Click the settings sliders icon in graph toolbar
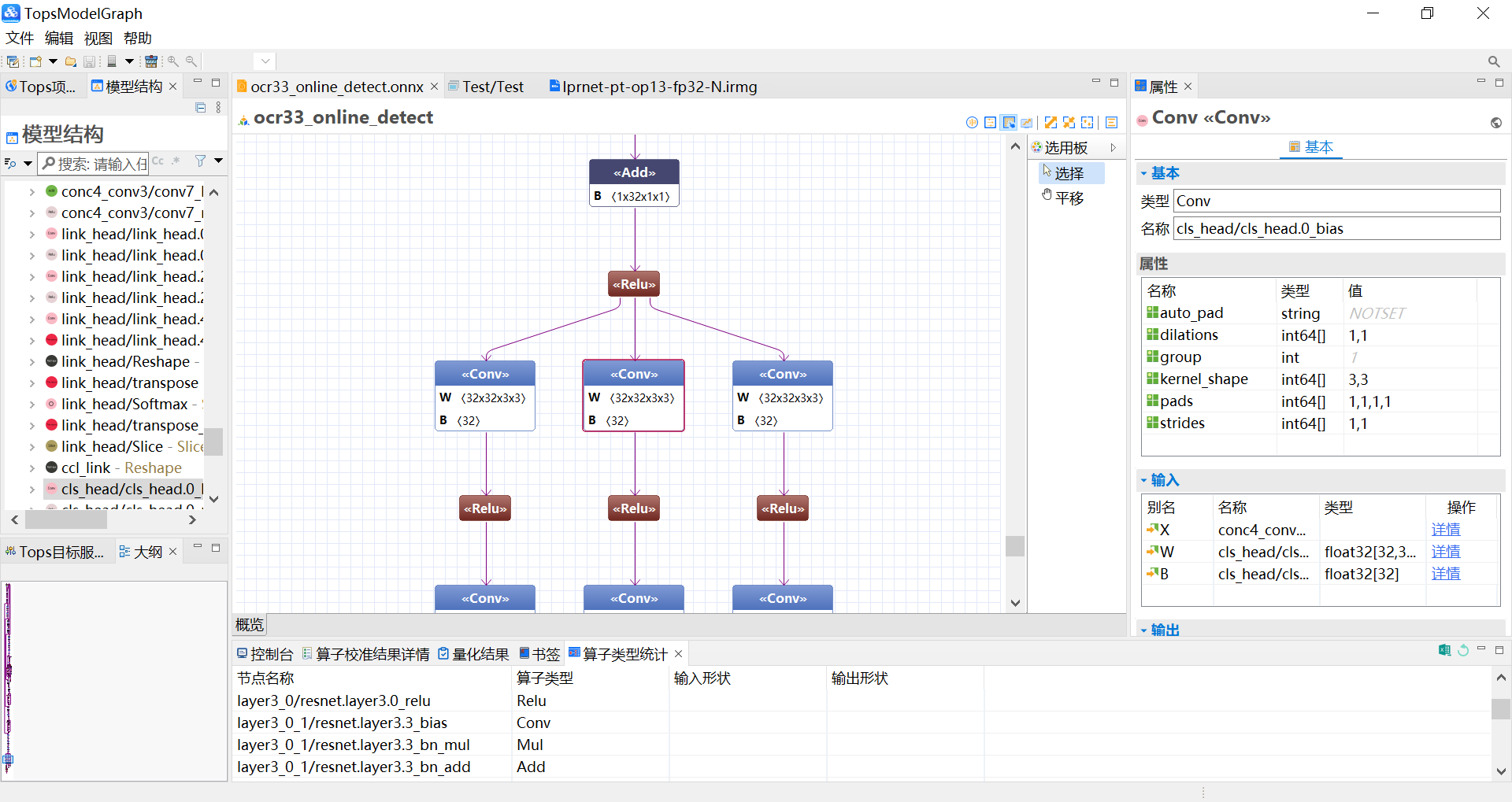Viewport: 1512px width, 802px height. [x=991, y=123]
